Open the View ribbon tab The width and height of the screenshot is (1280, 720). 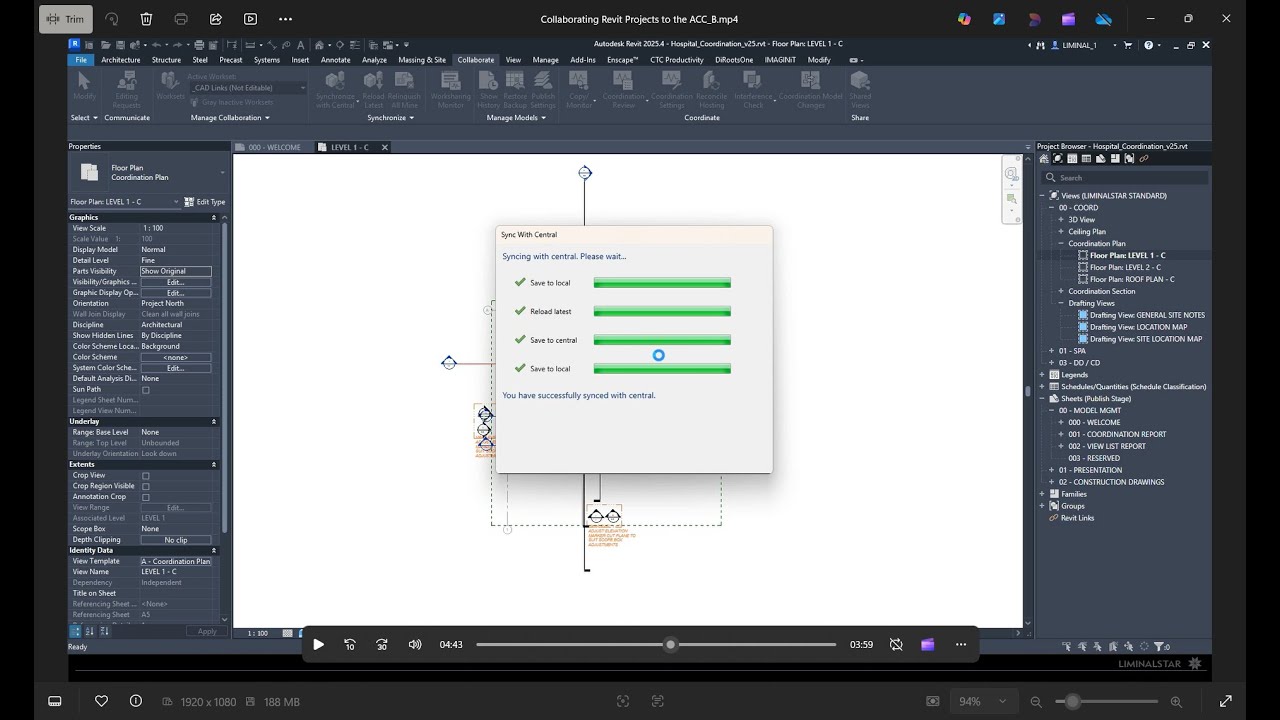[513, 60]
